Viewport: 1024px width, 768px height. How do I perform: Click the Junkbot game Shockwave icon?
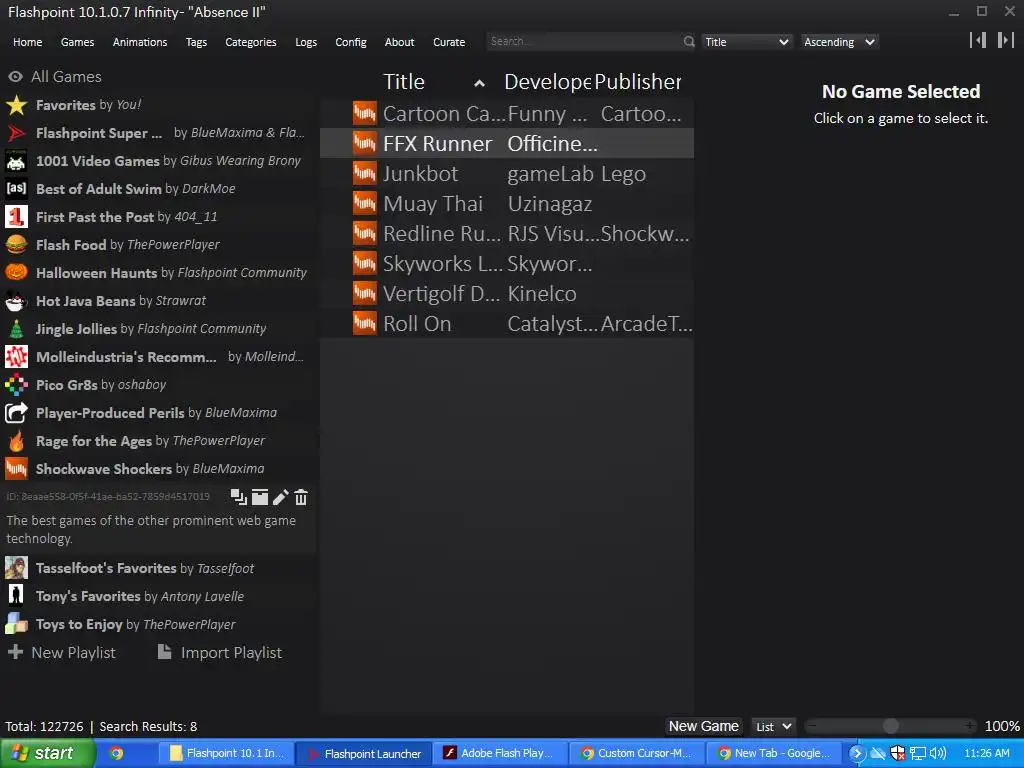[x=364, y=174]
